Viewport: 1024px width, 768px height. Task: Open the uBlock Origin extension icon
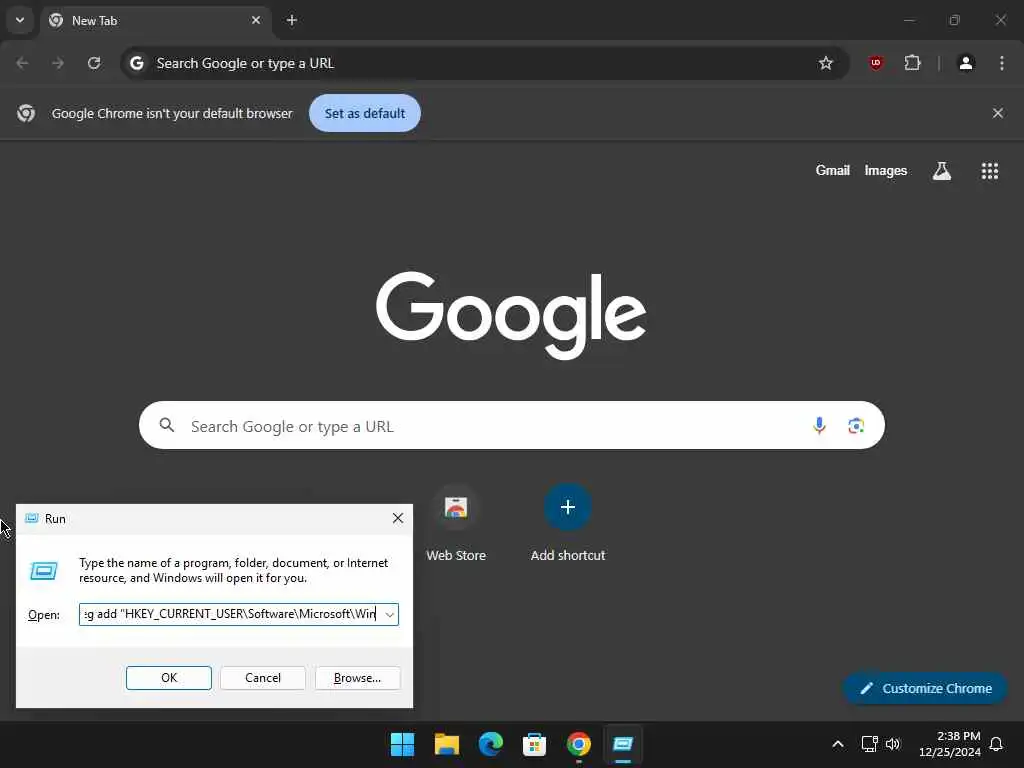point(876,63)
